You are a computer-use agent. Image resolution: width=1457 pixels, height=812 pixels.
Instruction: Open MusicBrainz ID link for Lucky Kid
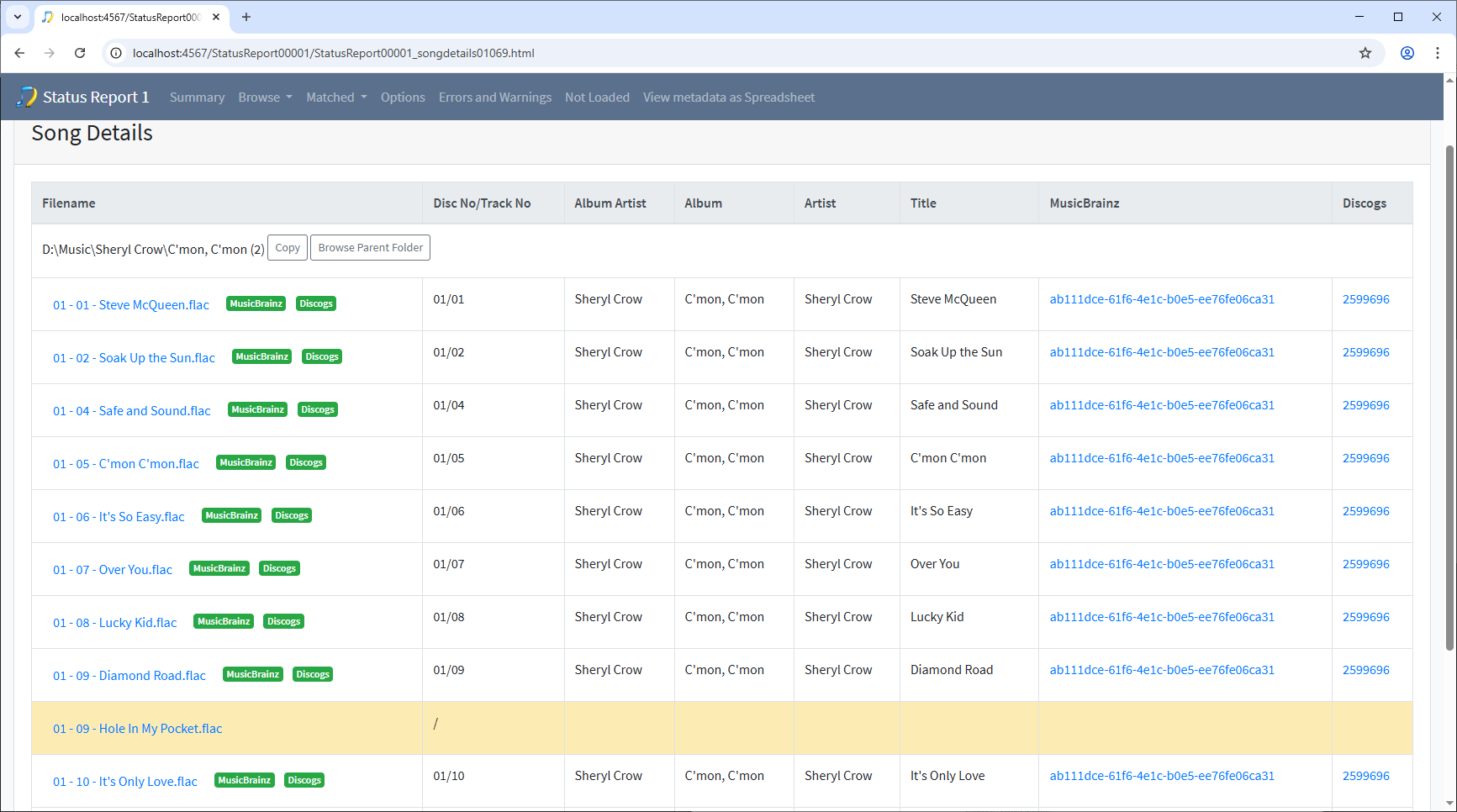pos(1162,617)
